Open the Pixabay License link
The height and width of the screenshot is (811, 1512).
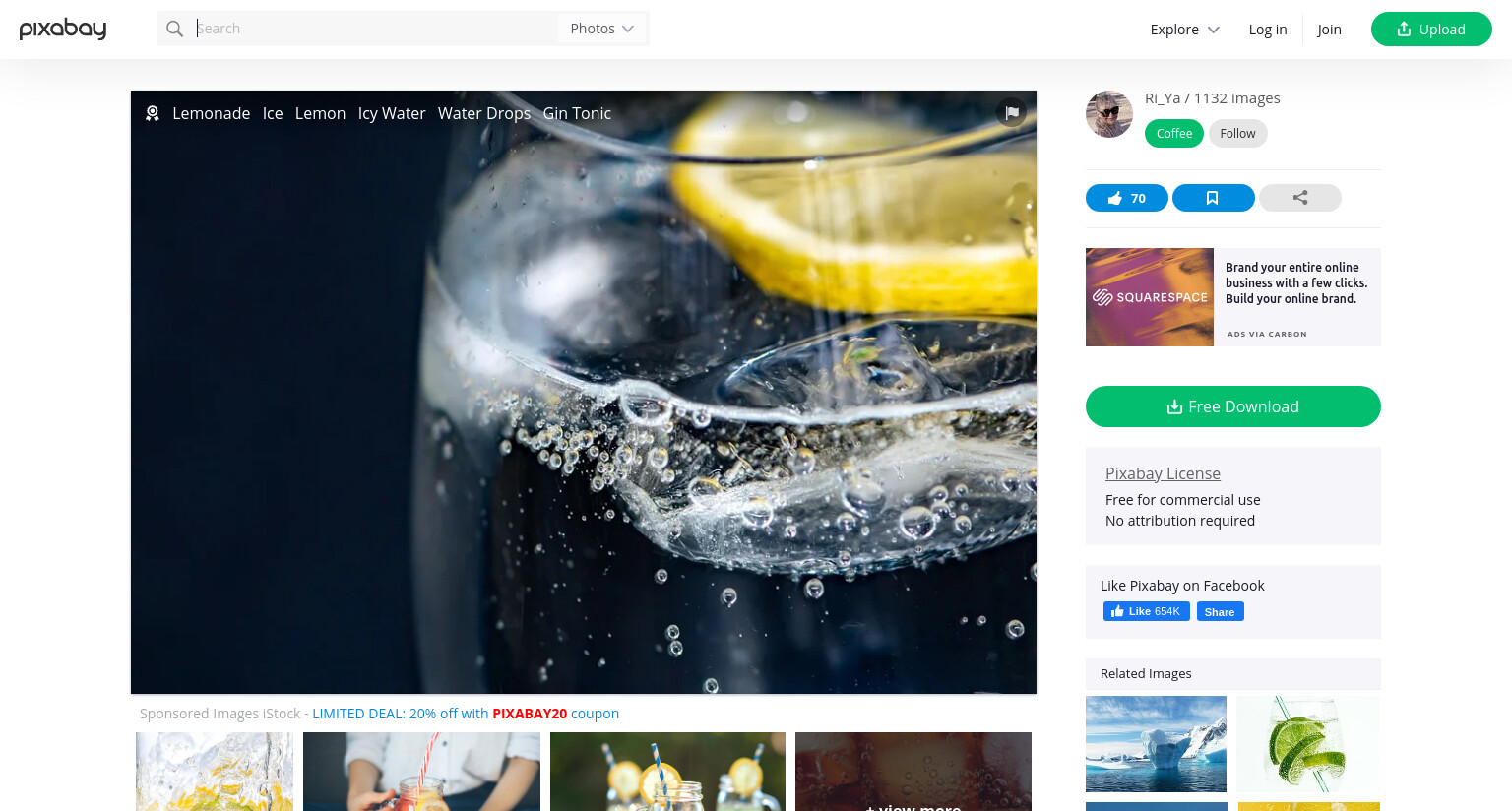[x=1163, y=473]
